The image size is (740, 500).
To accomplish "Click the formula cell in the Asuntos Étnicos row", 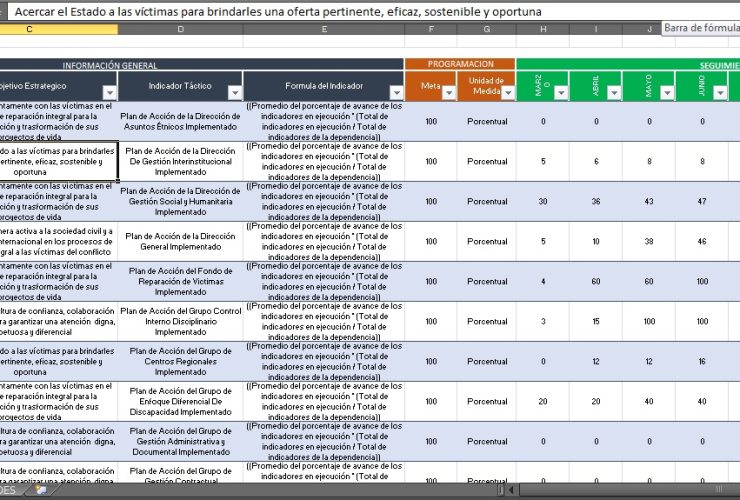I will point(324,121).
